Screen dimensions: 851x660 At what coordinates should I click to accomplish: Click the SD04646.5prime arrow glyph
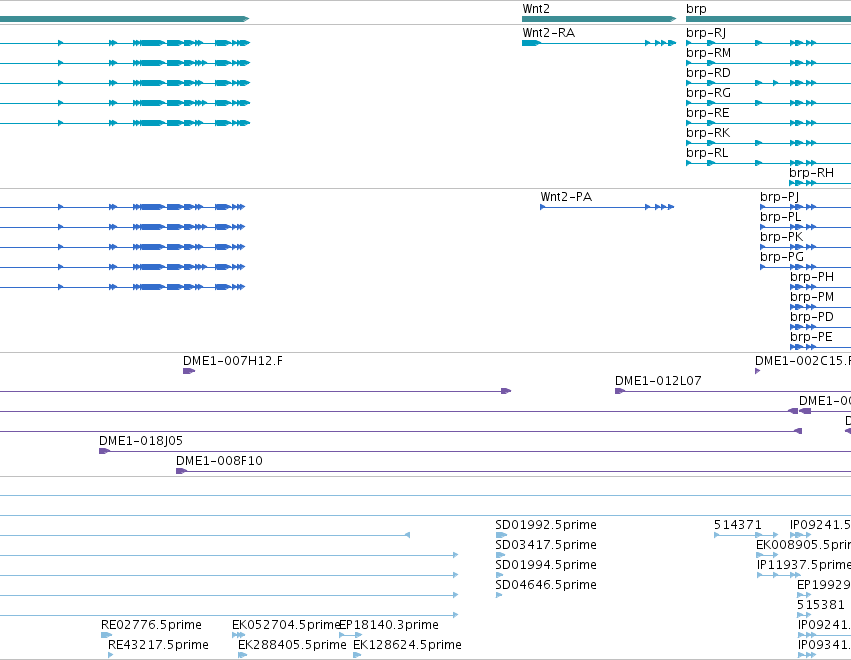499,595
